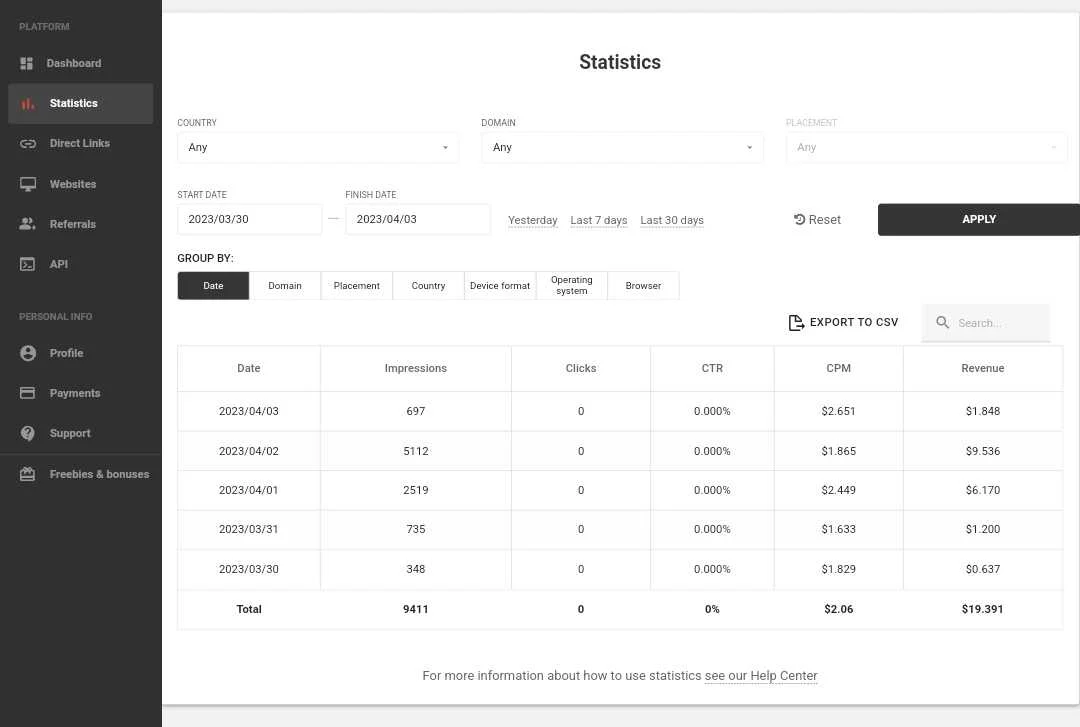Click Export to CSV
This screenshot has height=727, width=1080.
(x=843, y=322)
